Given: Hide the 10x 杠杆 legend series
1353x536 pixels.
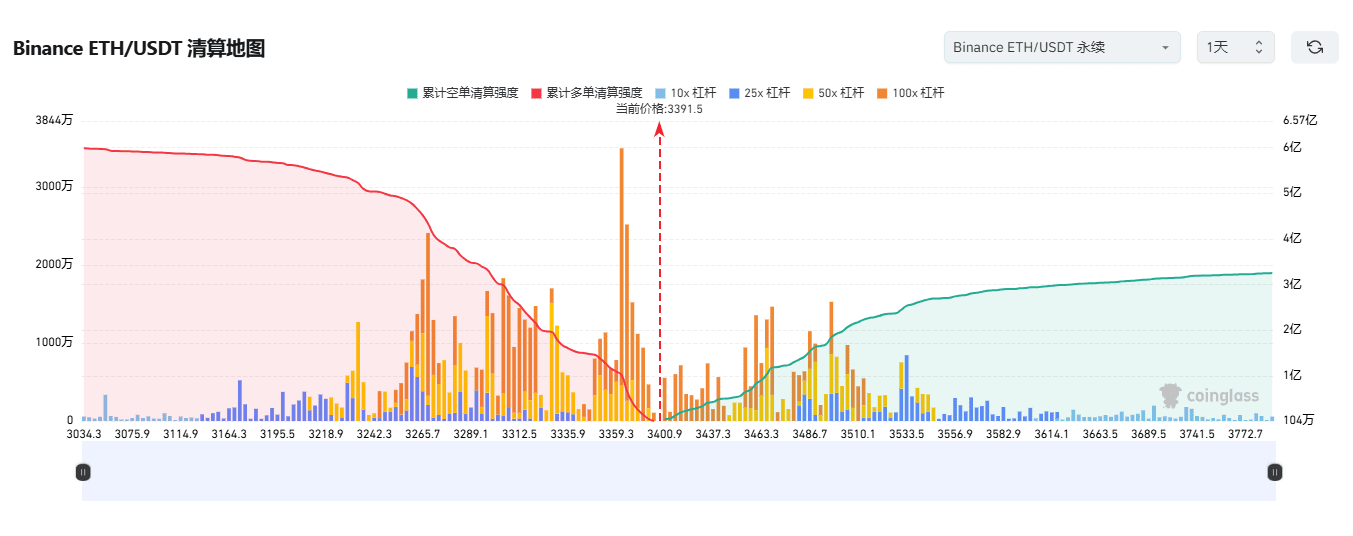Looking at the screenshot, I should [x=685, y=93].
